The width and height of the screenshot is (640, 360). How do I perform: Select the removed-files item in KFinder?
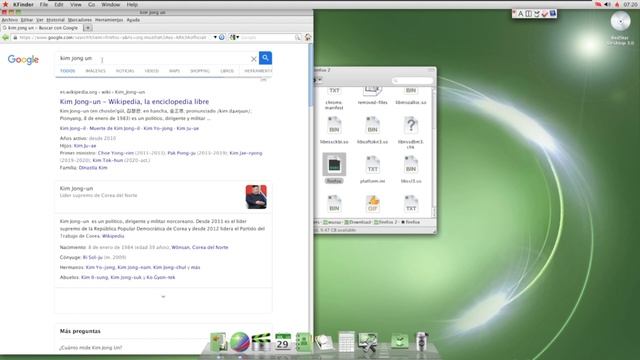(372, 96)
